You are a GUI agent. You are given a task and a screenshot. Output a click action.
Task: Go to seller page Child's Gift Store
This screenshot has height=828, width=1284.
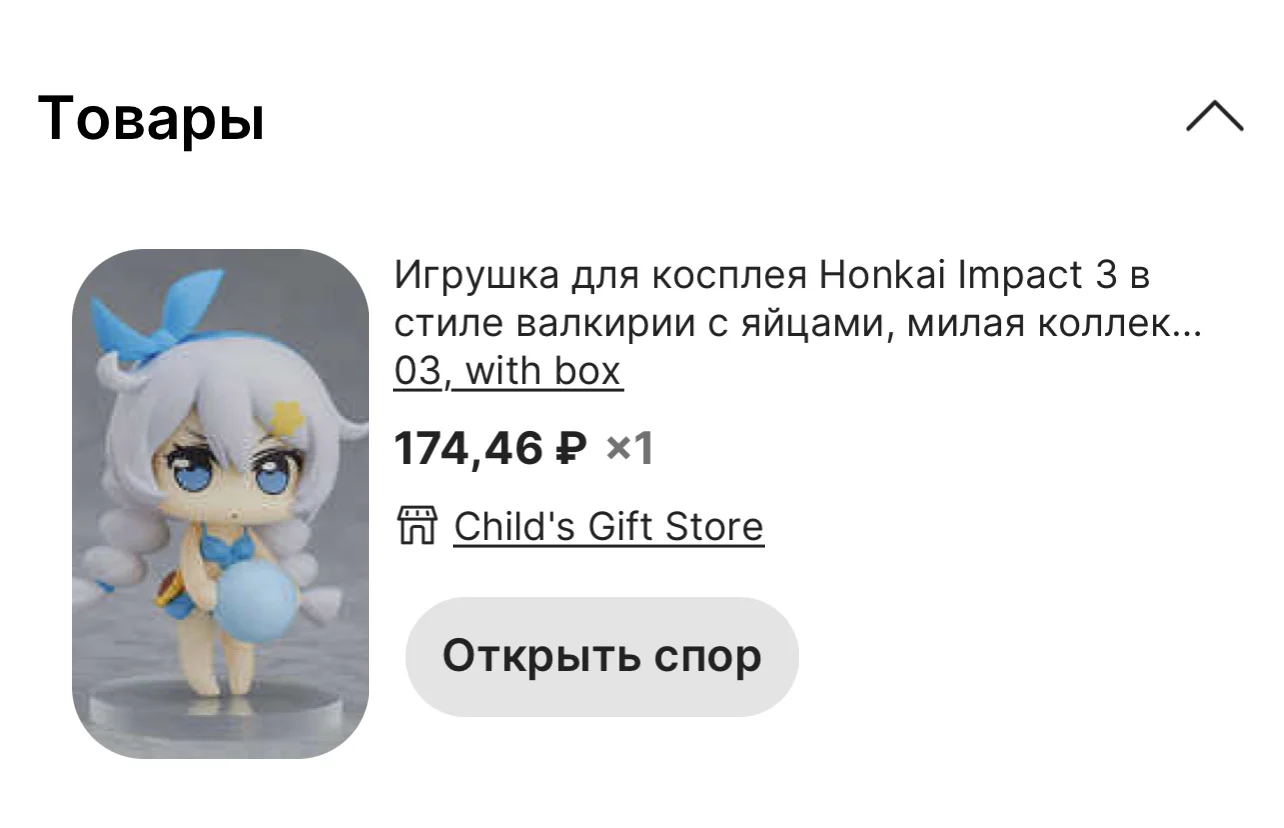pyautogui.click(x=608, y=526)
